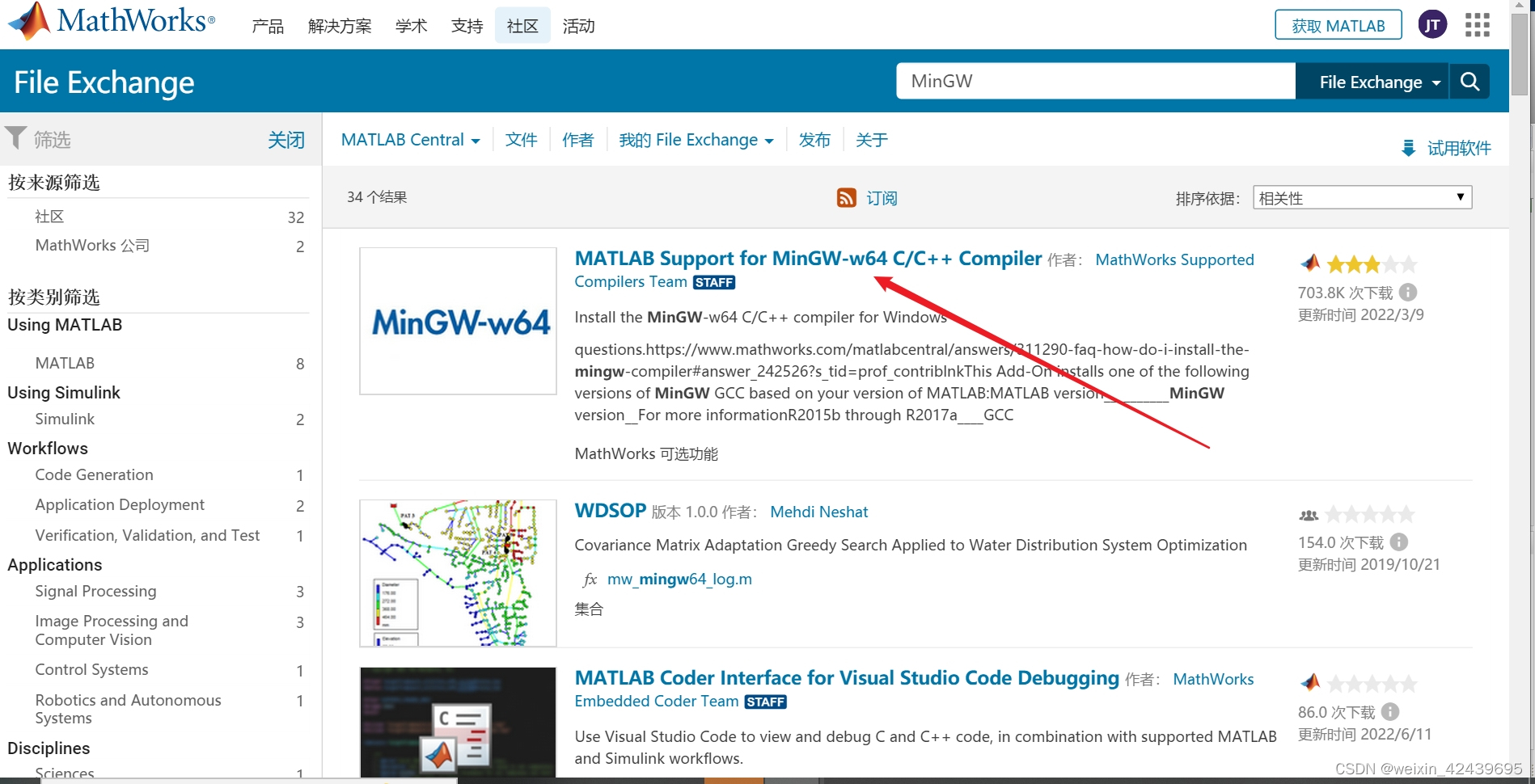
Task: Open the File Exchange page title
Action: coord(104,82)
